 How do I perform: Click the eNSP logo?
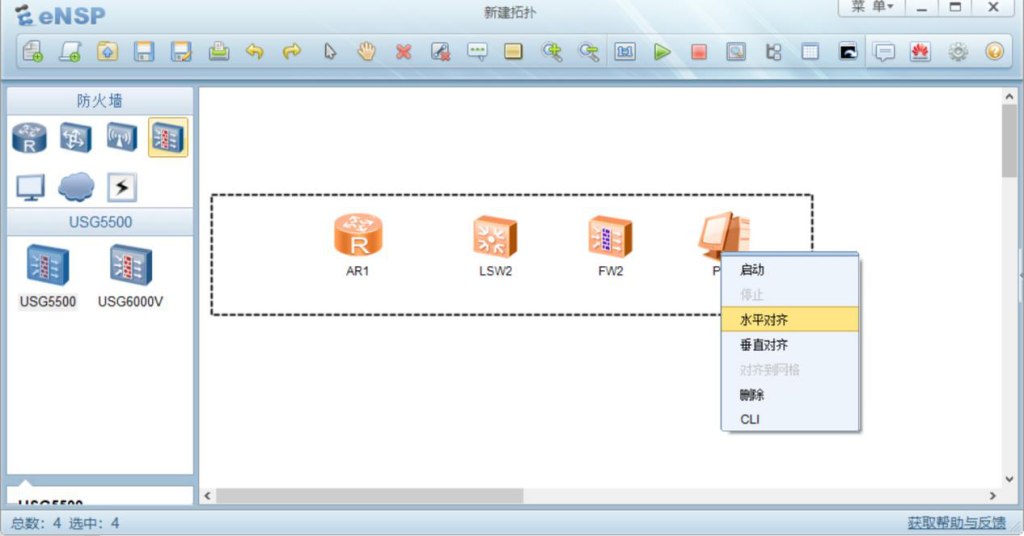60,15
